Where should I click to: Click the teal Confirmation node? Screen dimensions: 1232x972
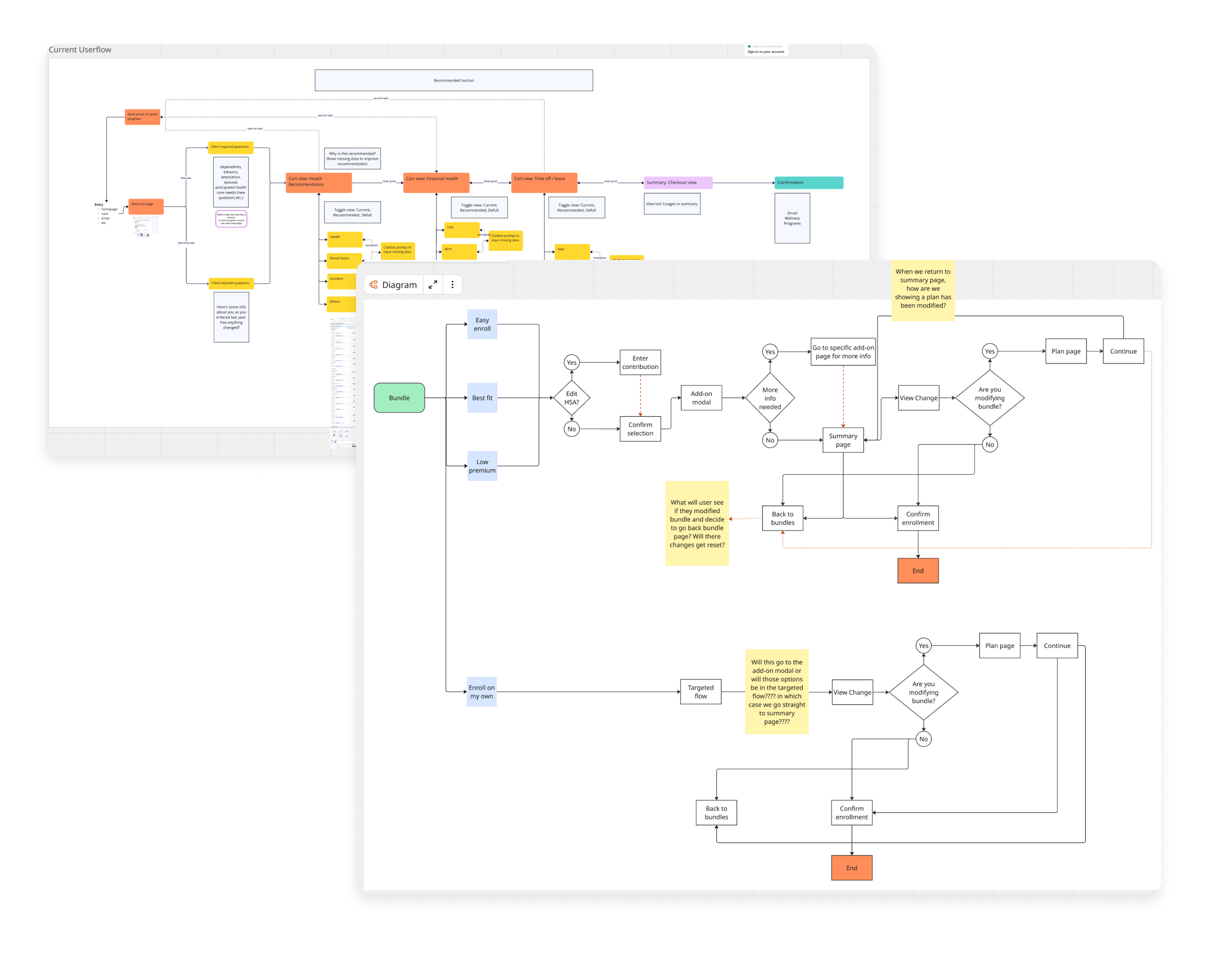click(808, 183)
